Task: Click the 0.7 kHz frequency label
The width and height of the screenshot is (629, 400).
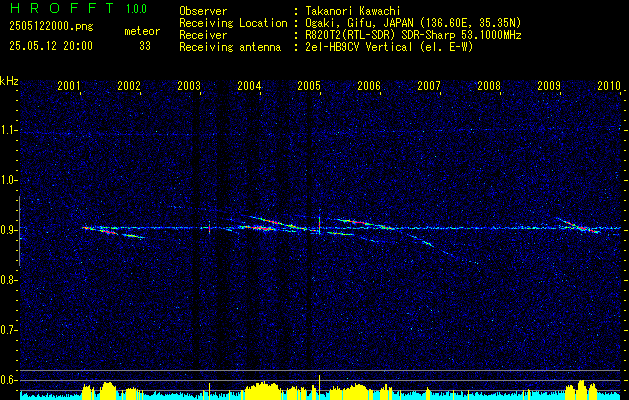Action: tap(8, 330)
